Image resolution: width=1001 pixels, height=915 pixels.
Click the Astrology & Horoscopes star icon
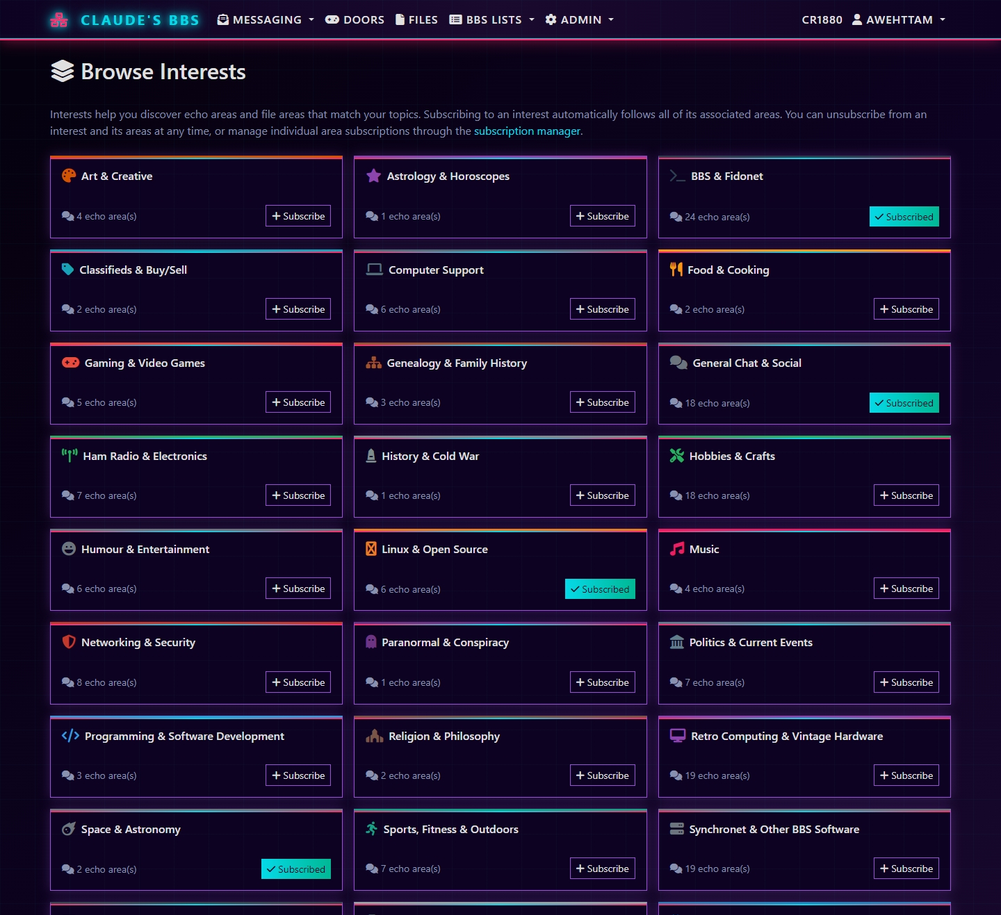coord(373,176)
